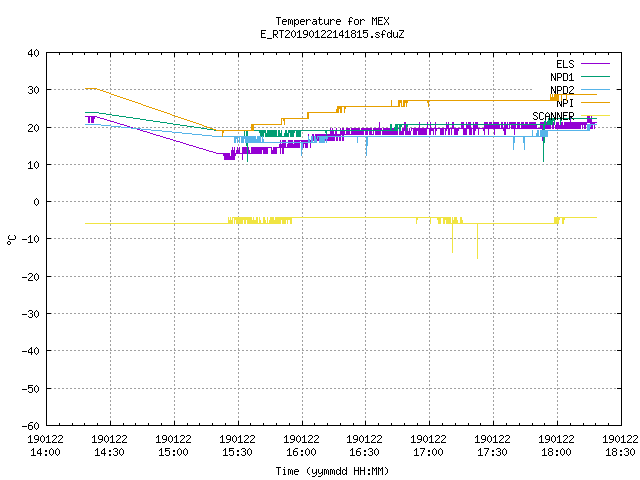Click the y-axis label 40
This screenshot has height=480, width=640.
pyautogui.click(x=33, y=53)
